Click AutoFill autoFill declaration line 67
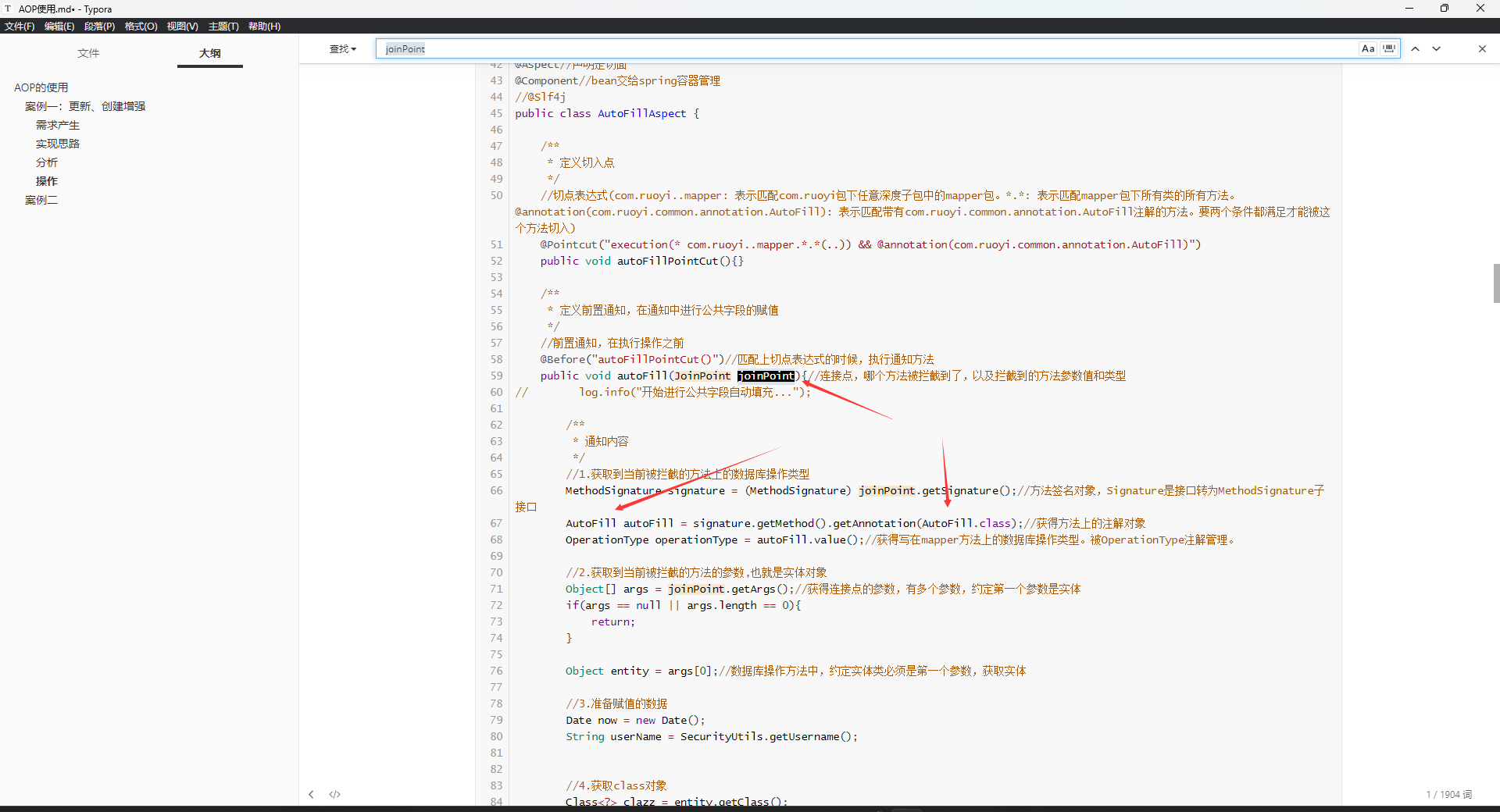The image size is (1500, 812). [x=620, y=523]
